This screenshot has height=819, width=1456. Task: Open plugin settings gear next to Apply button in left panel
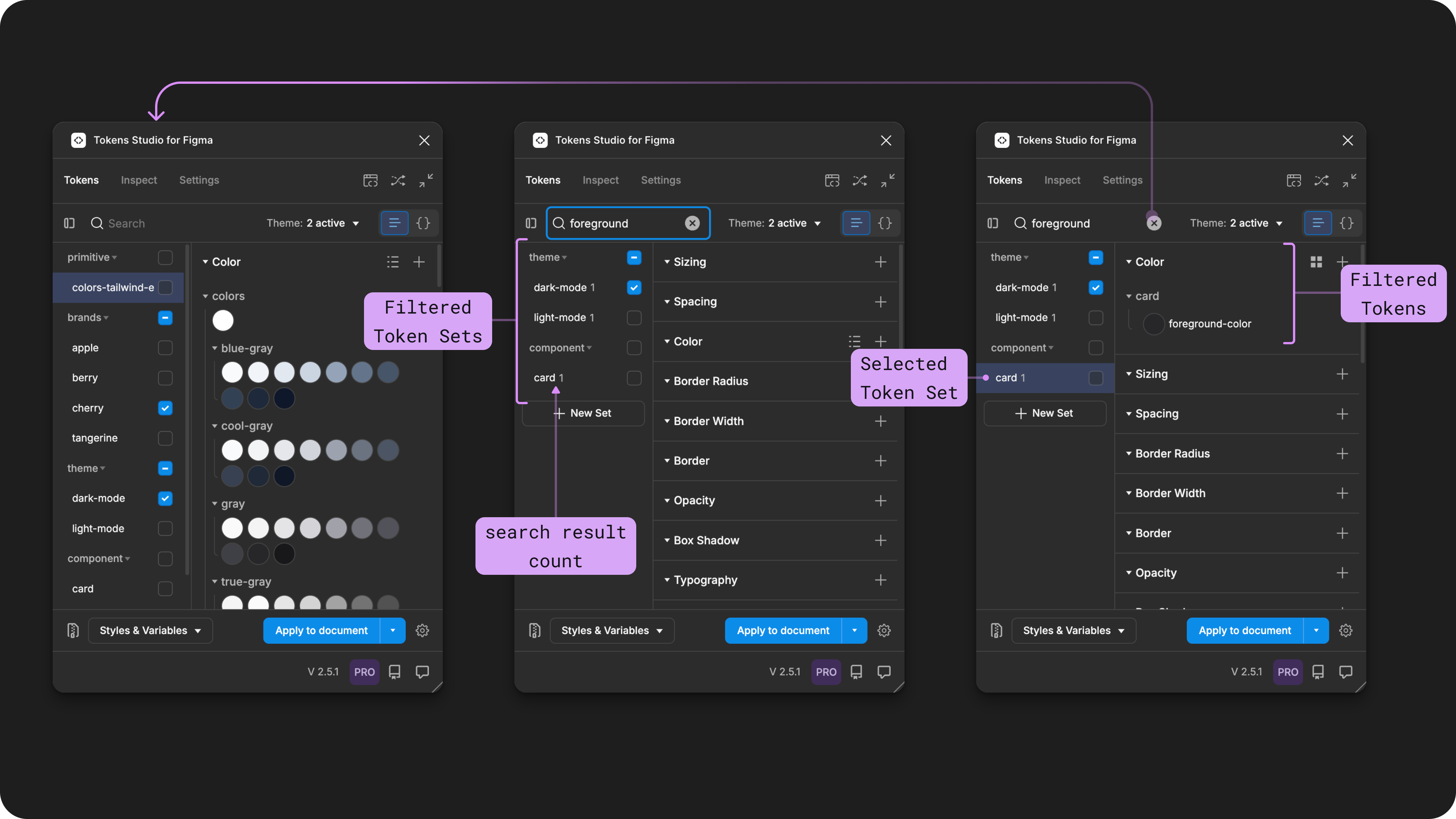[422, 630]
